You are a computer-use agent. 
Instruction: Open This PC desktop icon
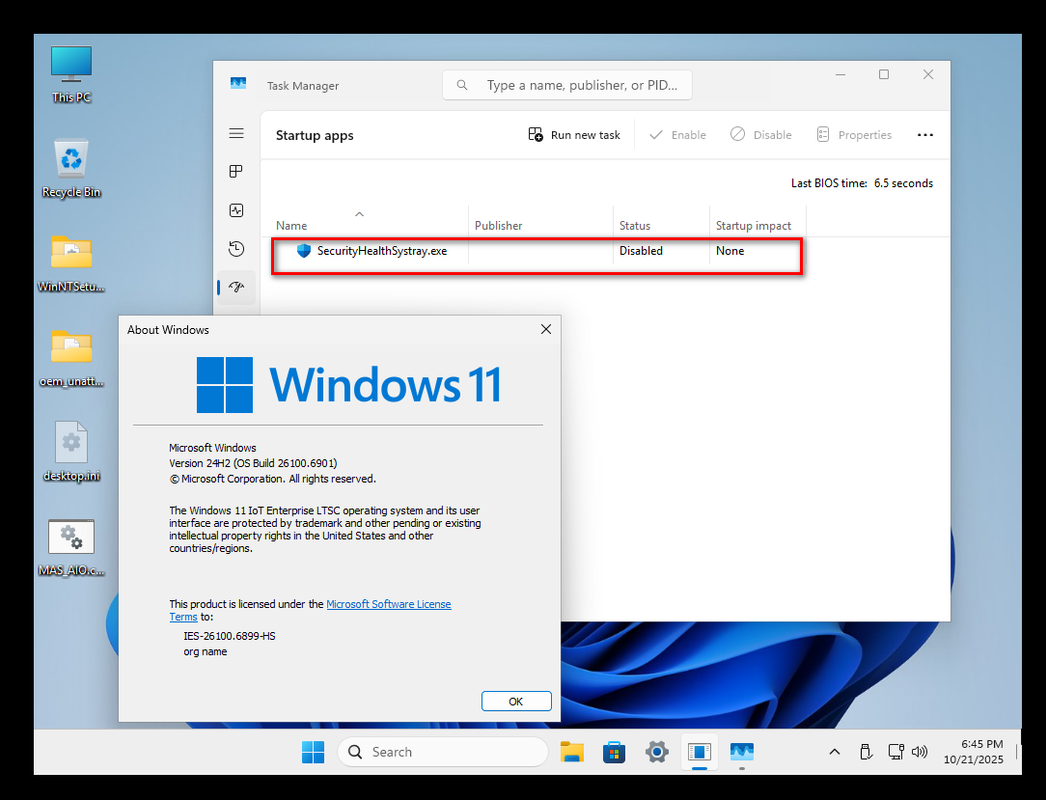tap(71, 74)
